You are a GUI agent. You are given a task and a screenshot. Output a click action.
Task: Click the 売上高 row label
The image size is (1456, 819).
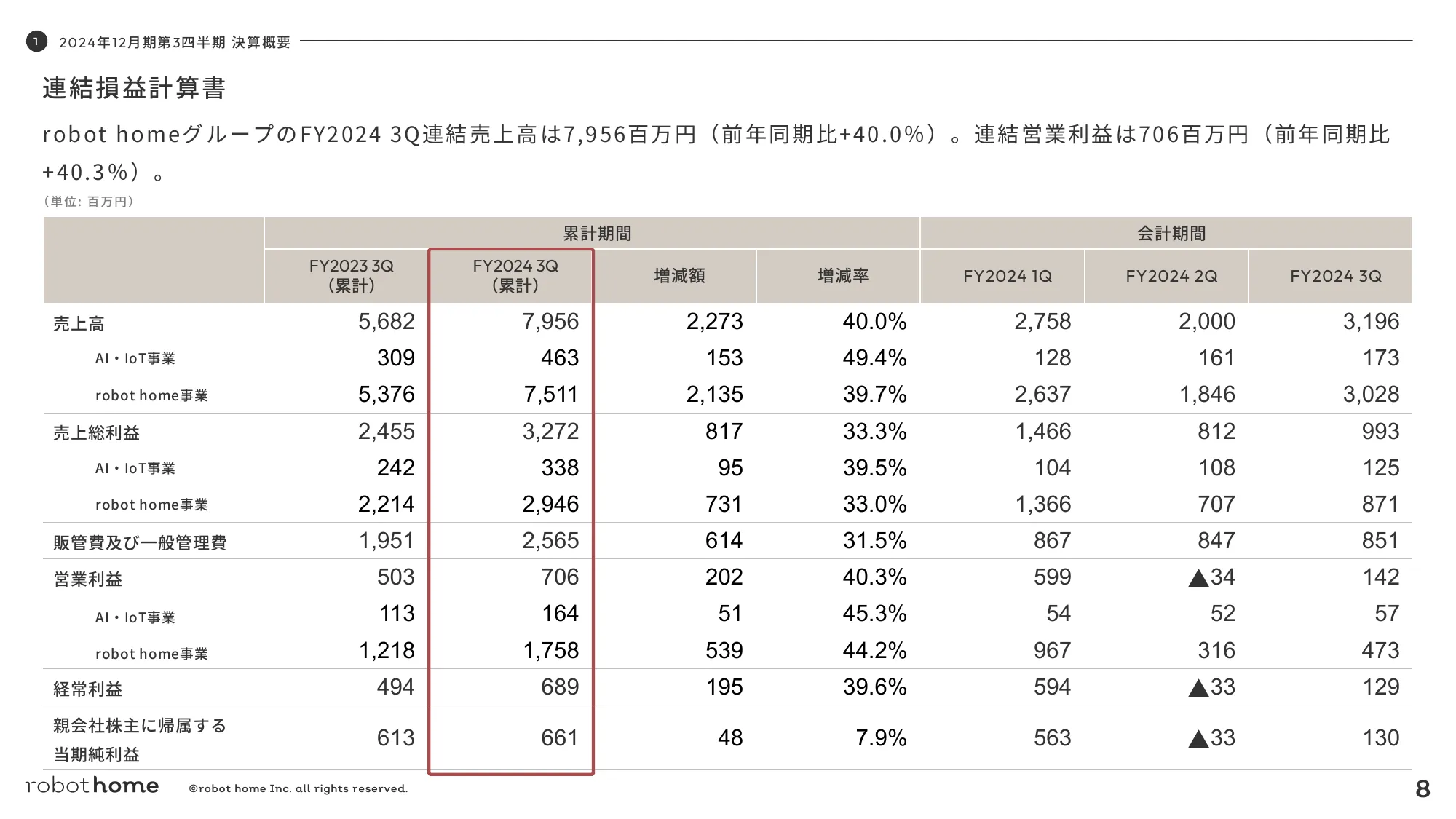click(x=79, y=324)
